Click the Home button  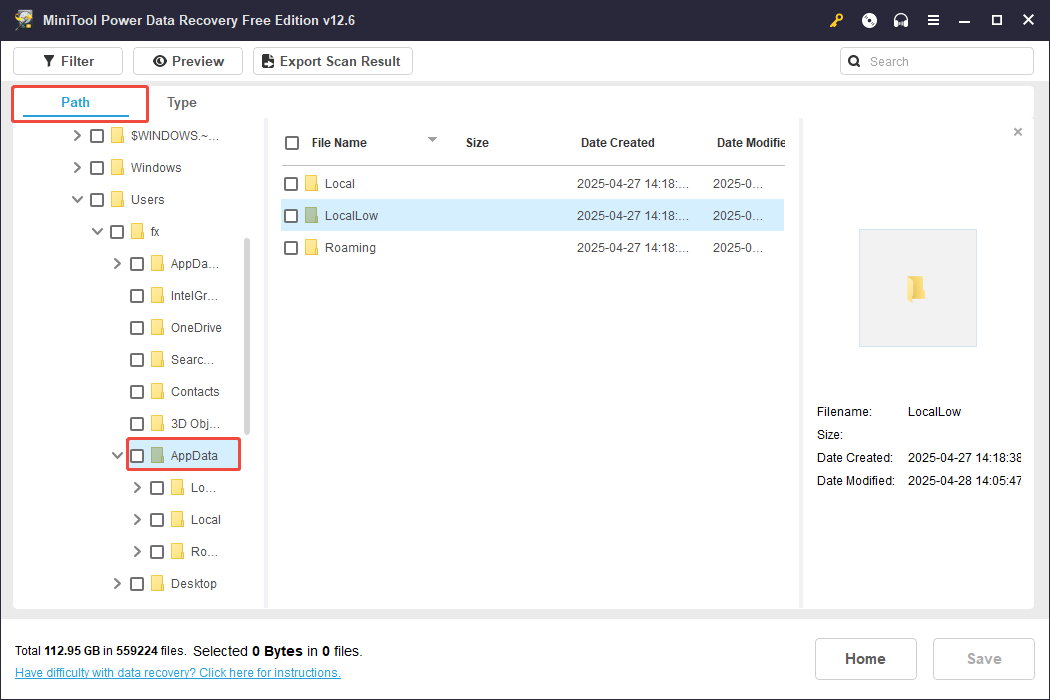point(865,658)
